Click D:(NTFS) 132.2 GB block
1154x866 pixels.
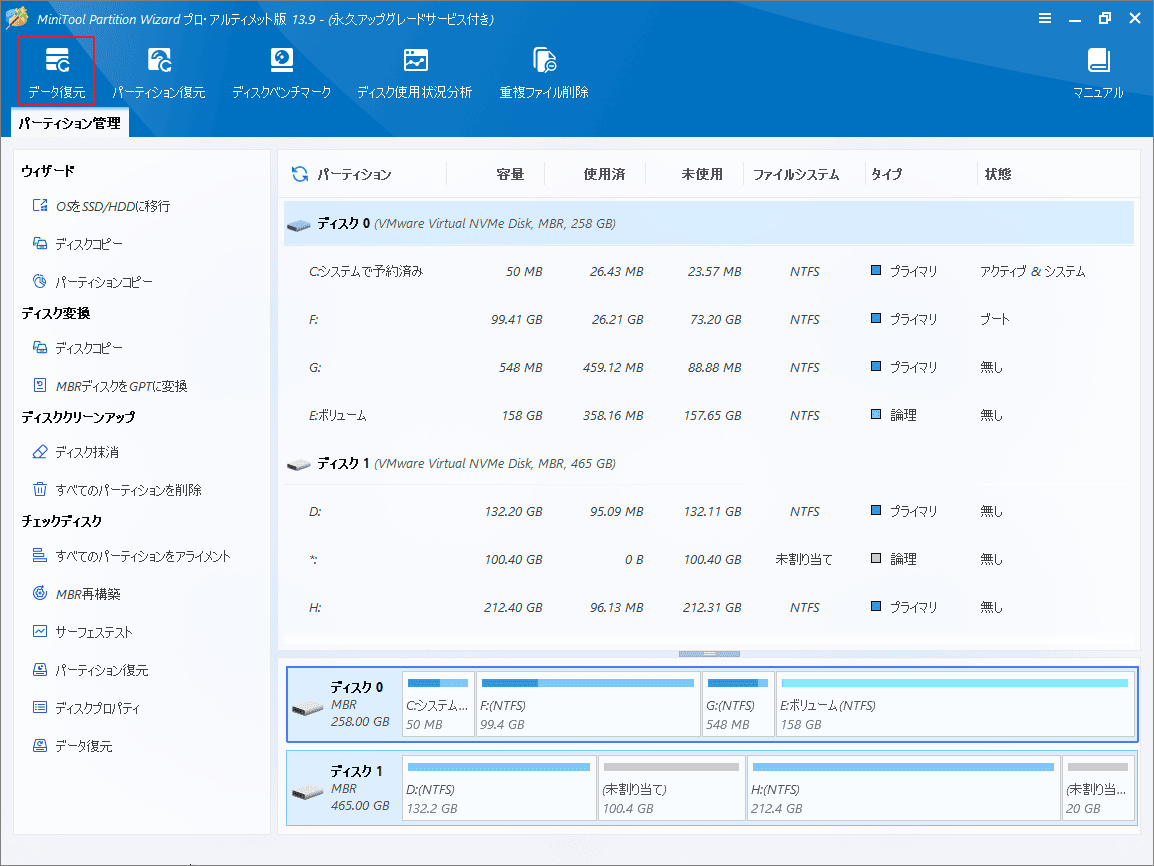499,788
